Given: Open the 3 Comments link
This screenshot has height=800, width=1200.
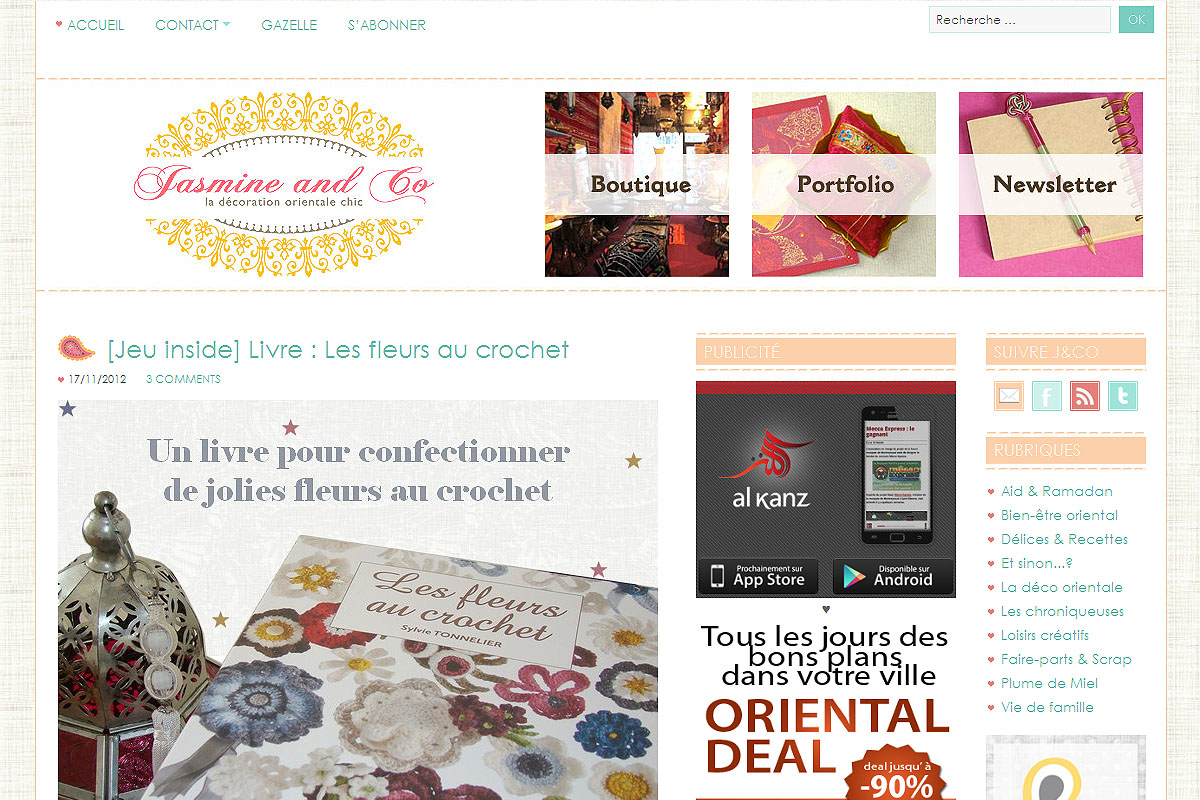Looking at the screenshot, I should coord(183,379).
